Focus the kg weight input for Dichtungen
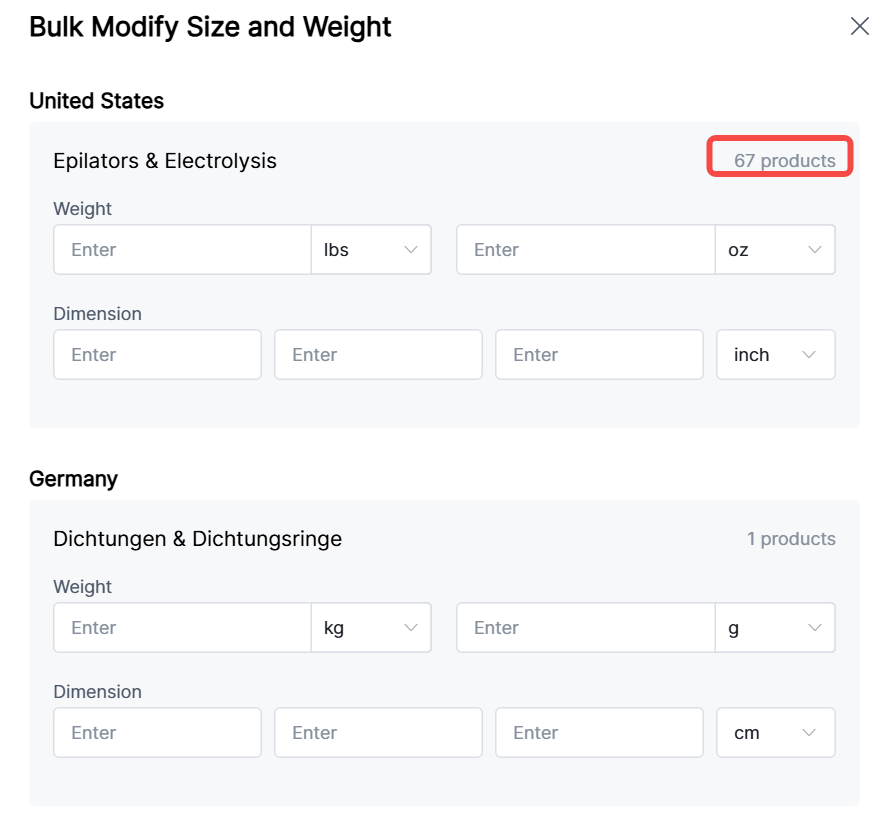The height and width of the screenshot is (816, 890). pyautogui.click(x=182, y=628)
